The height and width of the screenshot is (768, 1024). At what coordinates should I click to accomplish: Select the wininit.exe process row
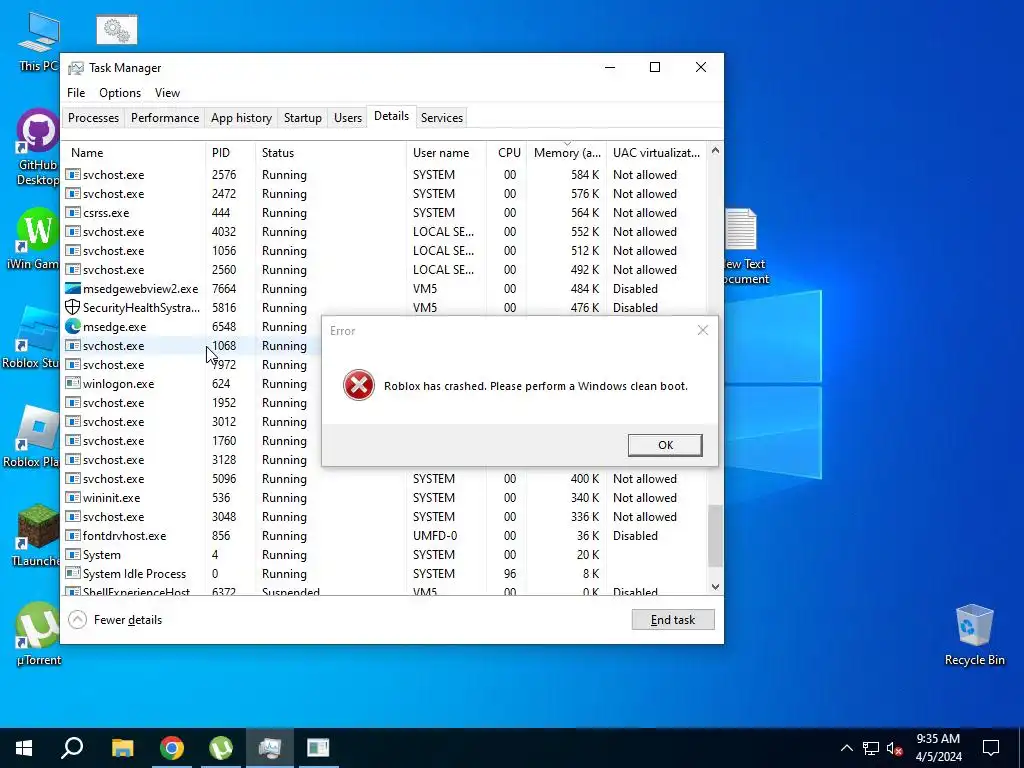(385, 498)
